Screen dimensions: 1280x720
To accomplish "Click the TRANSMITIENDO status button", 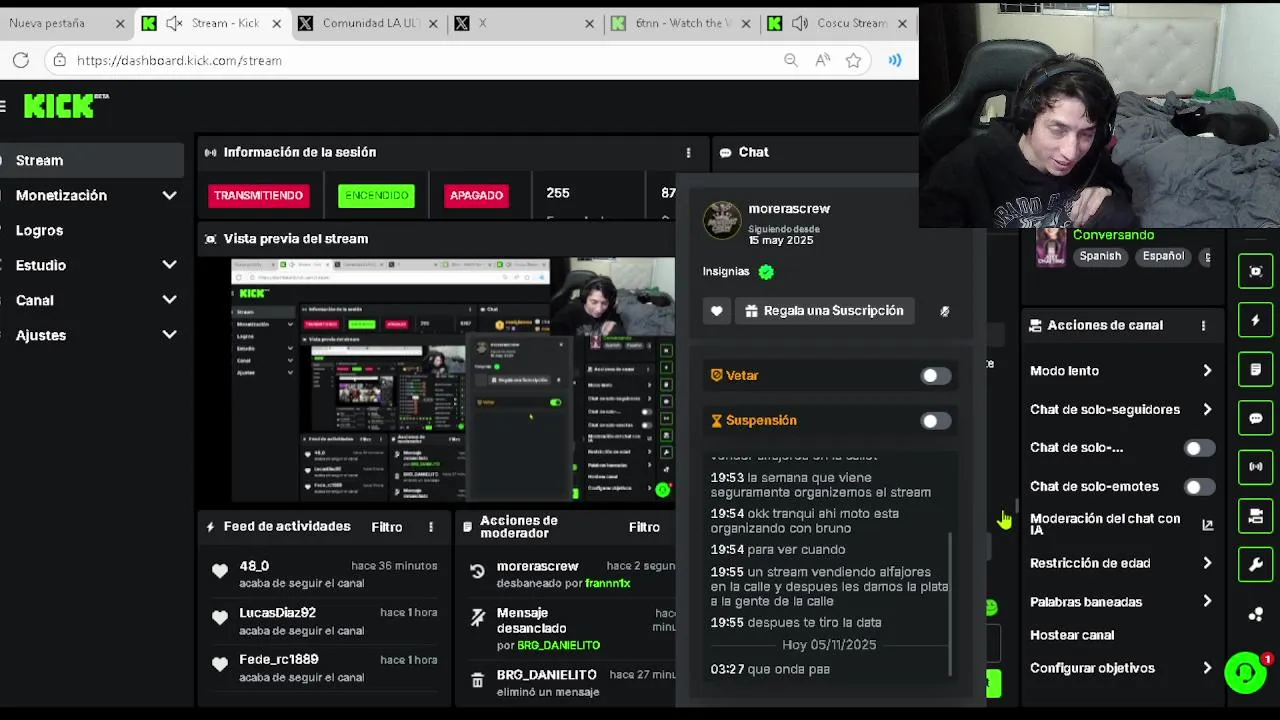I will click(x=258, y=195).
